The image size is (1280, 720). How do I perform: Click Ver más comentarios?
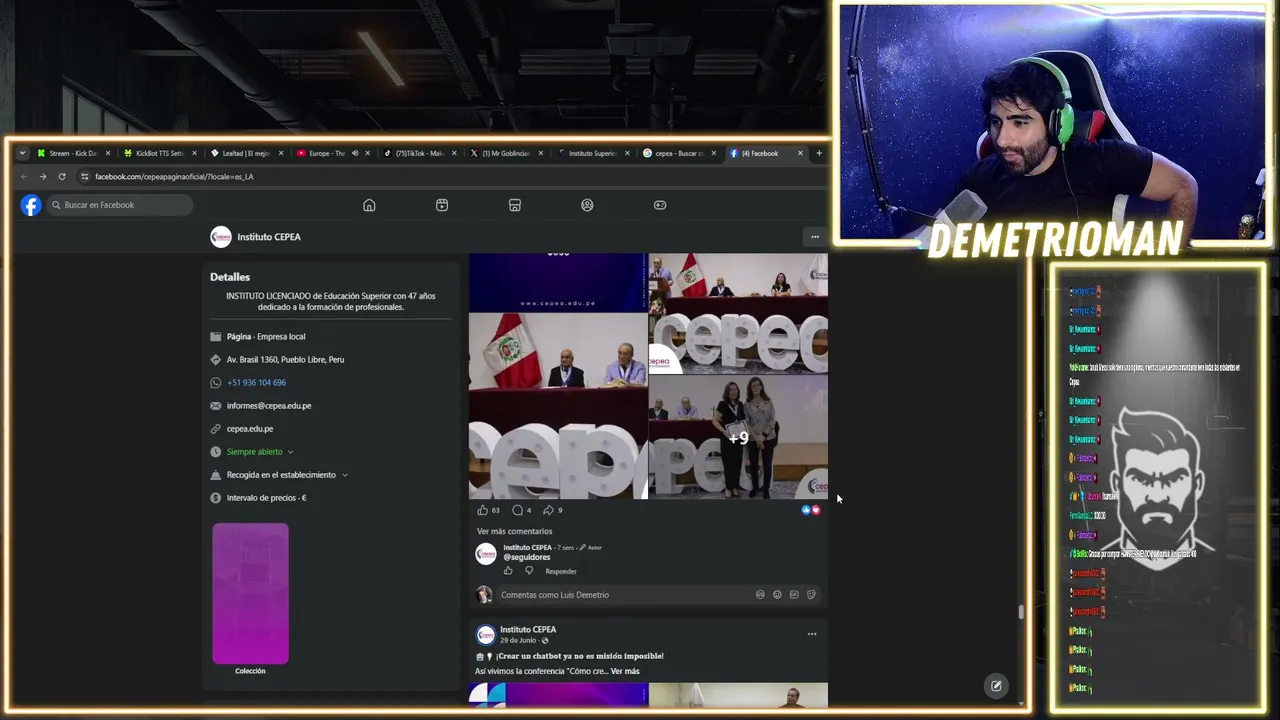pyautogui.click(x=514, y=532)
